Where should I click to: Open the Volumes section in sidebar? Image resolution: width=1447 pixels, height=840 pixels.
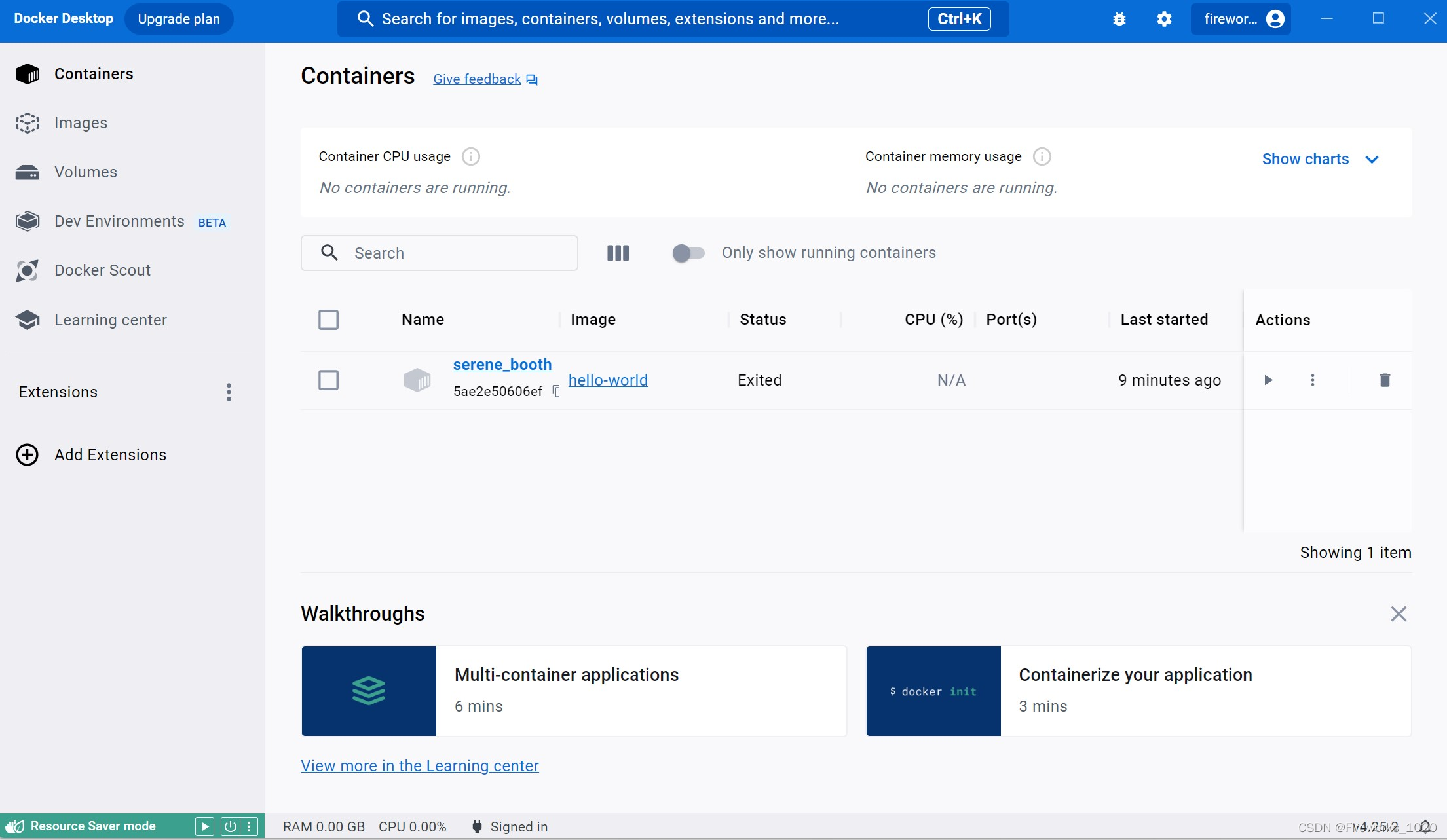pyautogui.click(x=131, y=172)
